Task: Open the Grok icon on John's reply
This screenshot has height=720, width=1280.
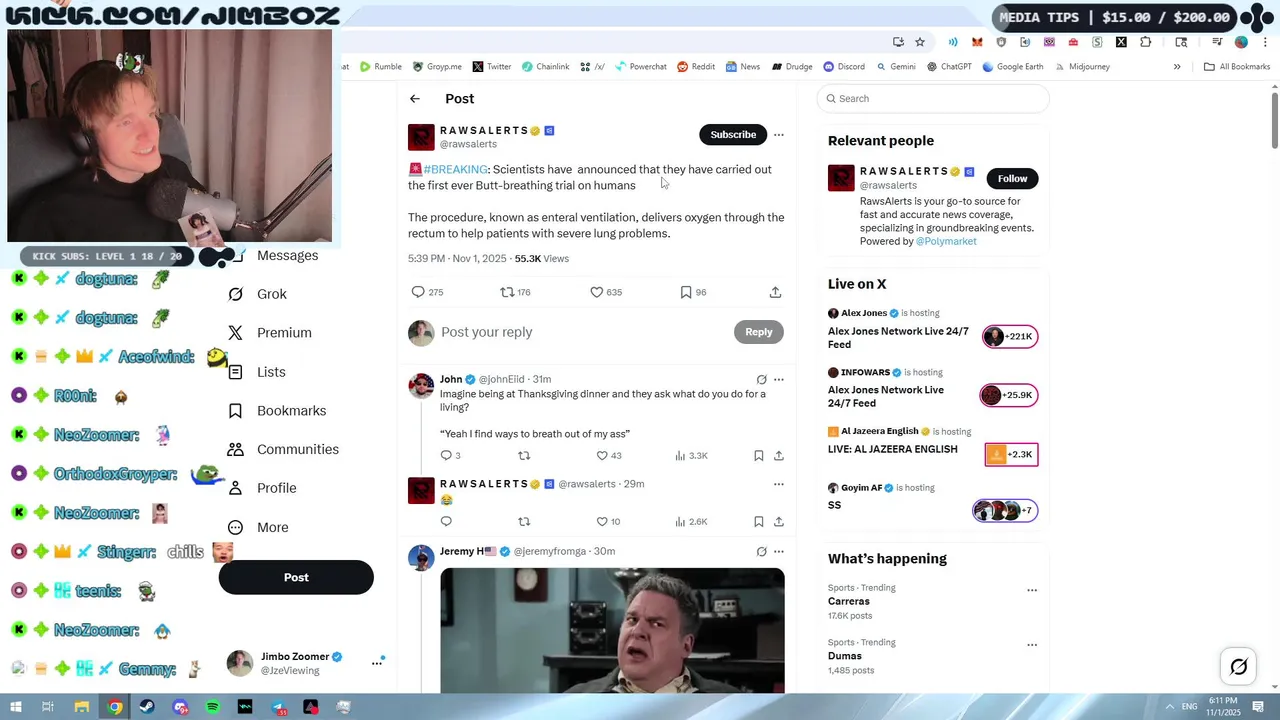Action: point(761,380)
